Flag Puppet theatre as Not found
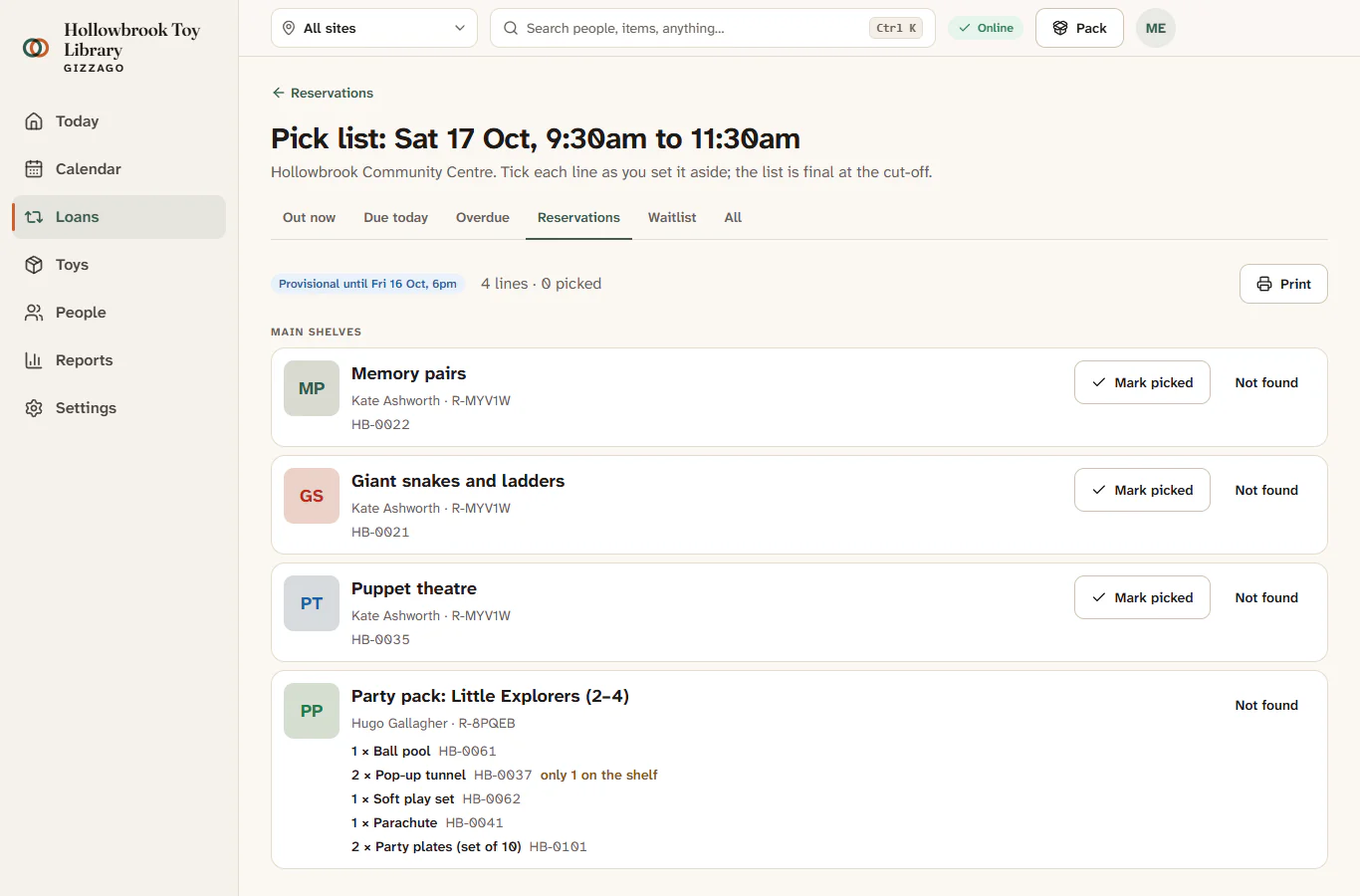Viewport: 1360px width, 896px height. 1266,597
